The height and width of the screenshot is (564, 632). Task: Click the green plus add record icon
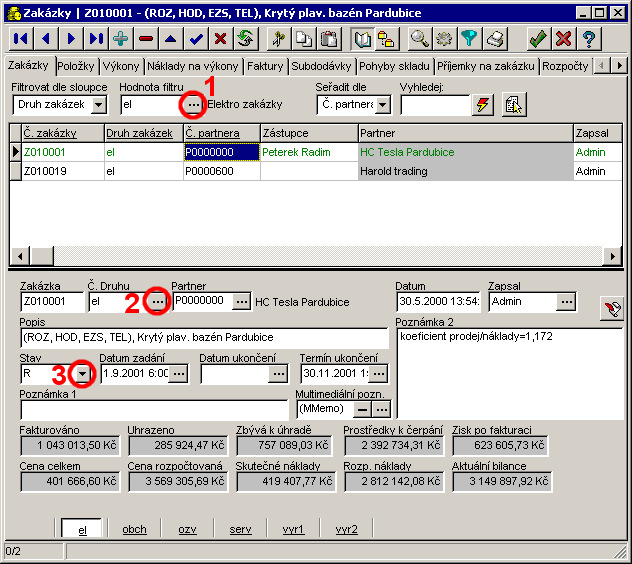pyautogui.click(x=121, y=39)
